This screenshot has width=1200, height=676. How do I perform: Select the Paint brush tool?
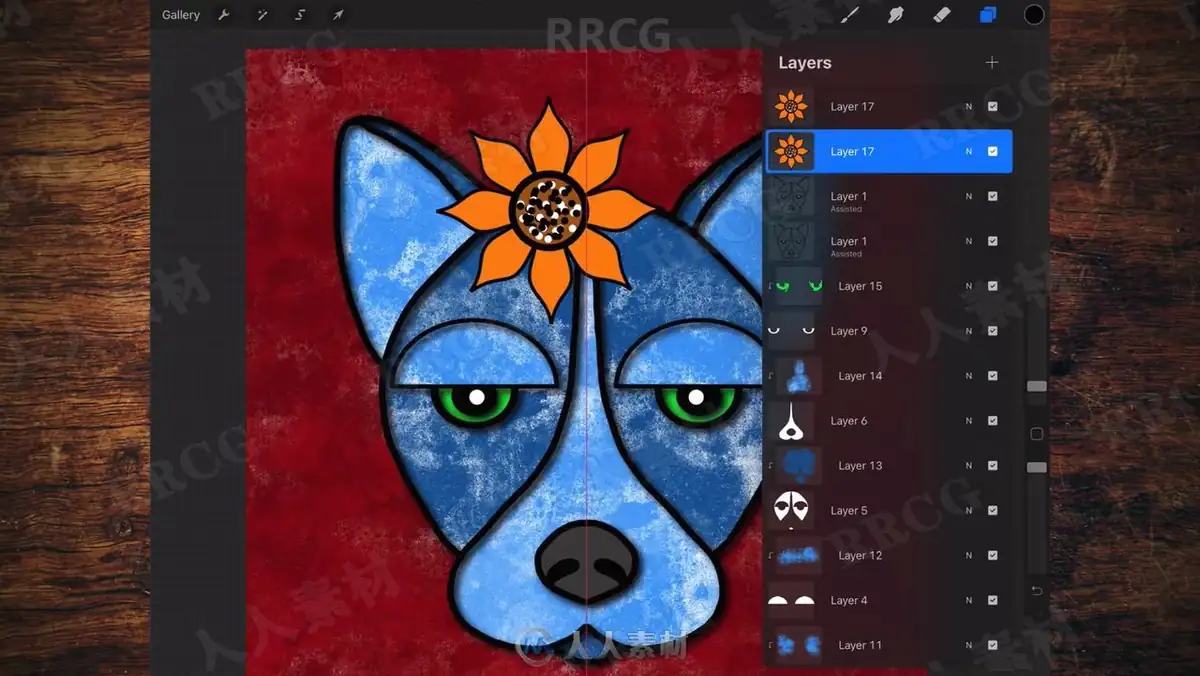point(850,15)
